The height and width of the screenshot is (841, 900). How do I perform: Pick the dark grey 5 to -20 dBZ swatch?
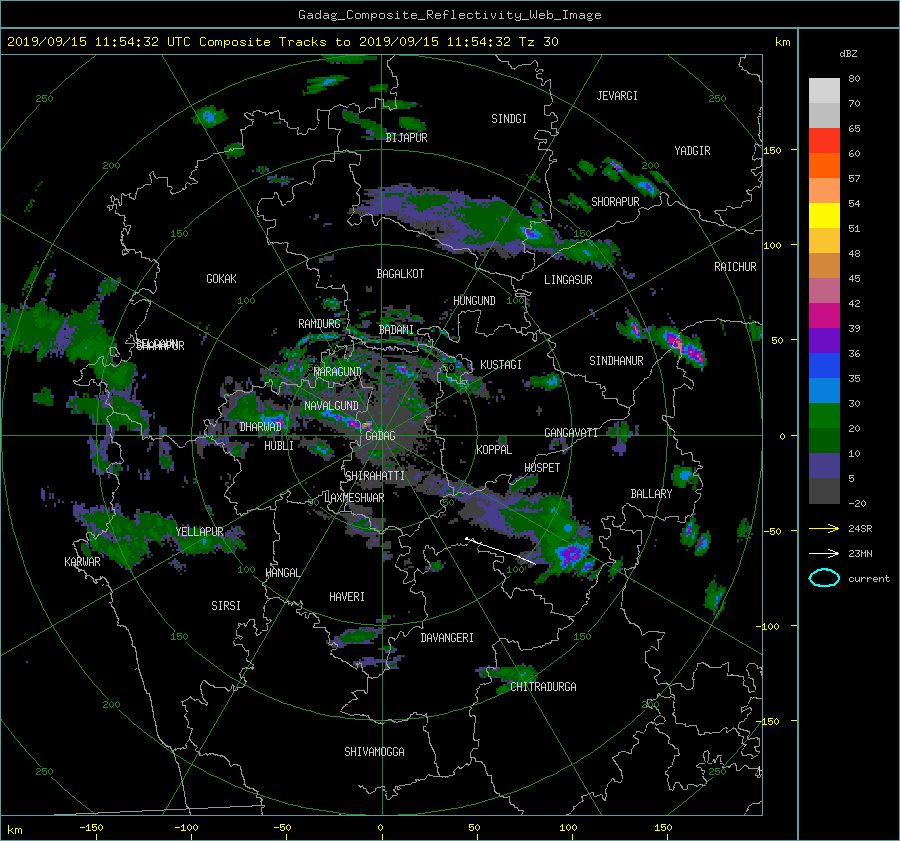coord(824,491)
